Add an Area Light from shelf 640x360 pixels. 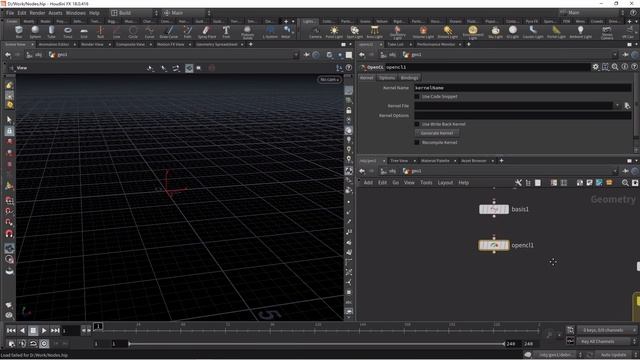click(374, 32)
